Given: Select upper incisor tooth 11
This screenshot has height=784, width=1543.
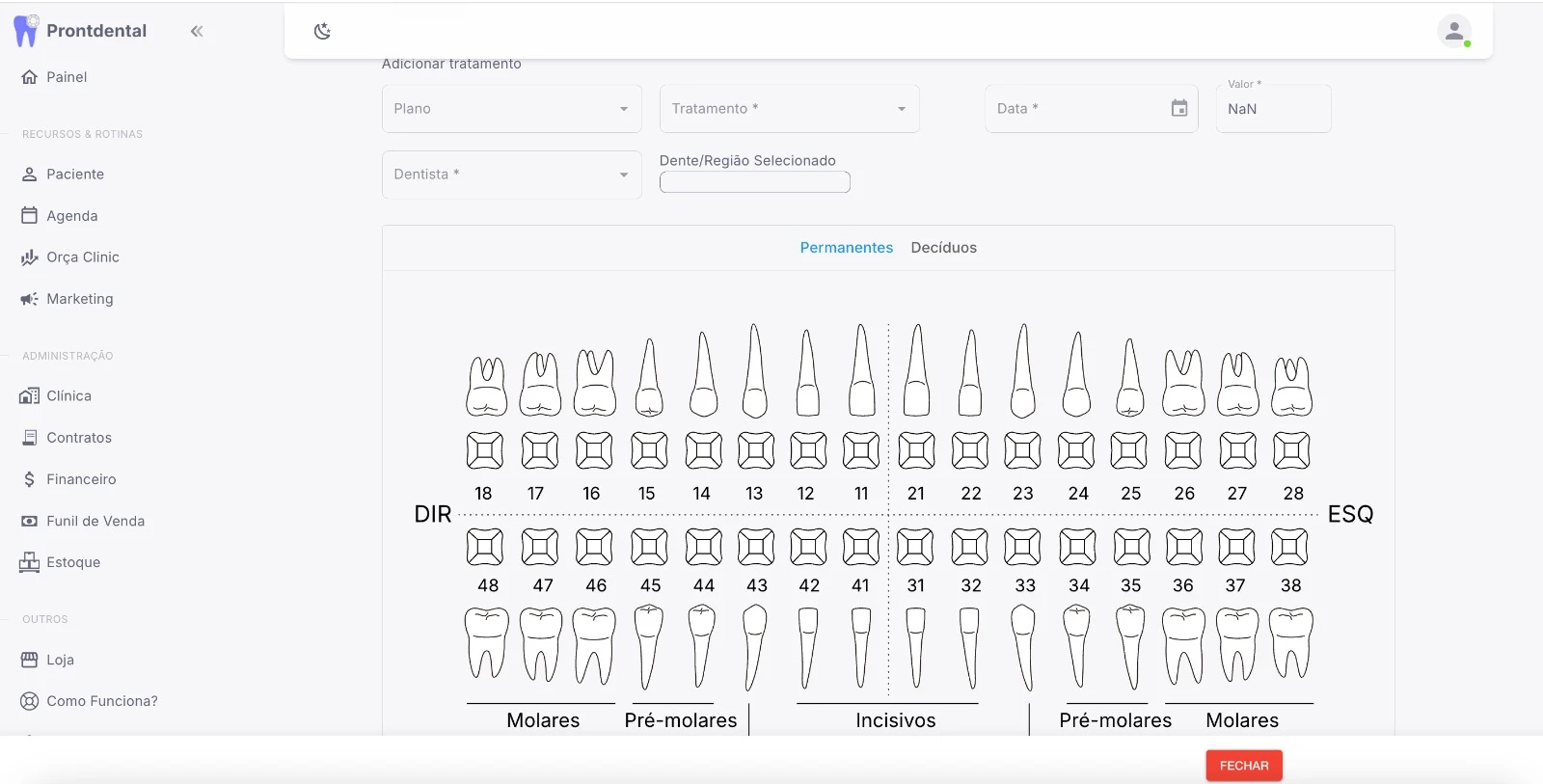Looking at the screenshot, I should coord(861,370).
